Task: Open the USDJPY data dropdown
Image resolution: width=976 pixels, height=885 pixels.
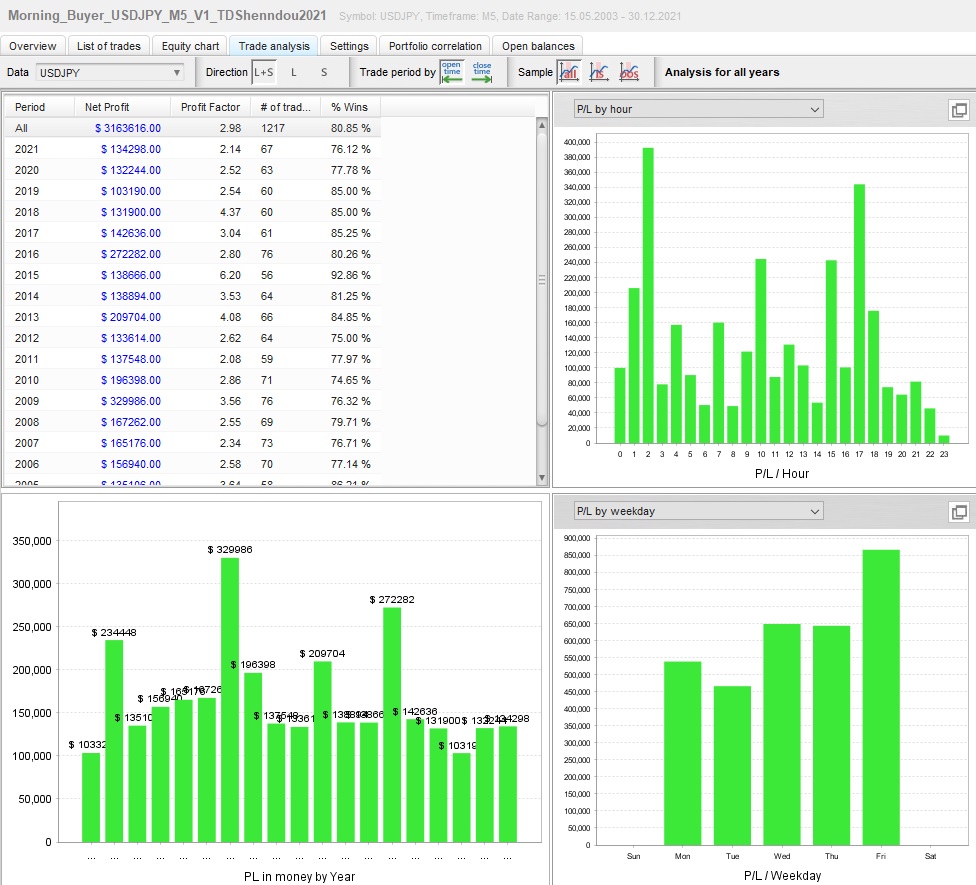Action: pos(110,72)
